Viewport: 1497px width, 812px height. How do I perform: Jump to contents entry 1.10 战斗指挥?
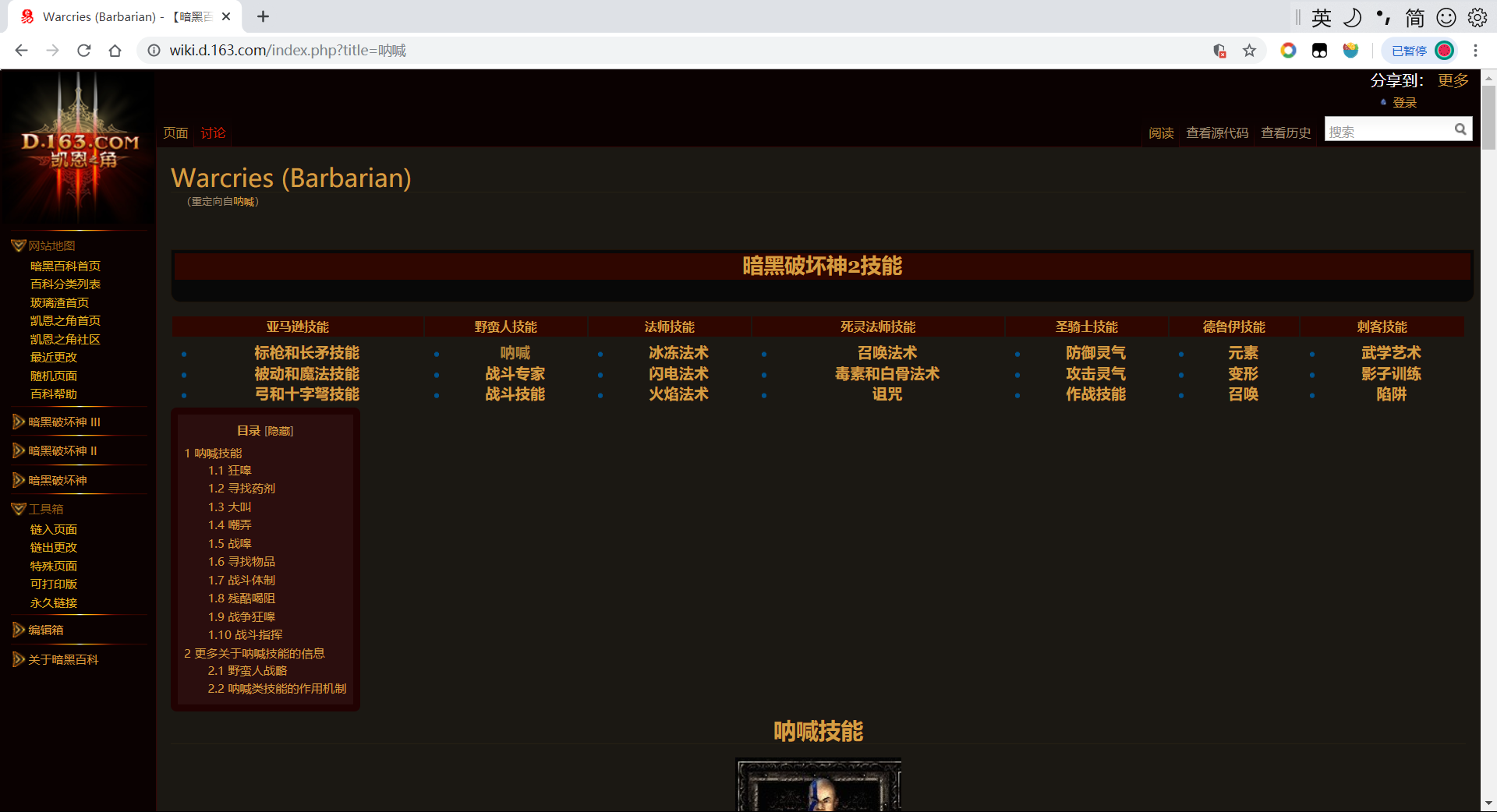click(x=246, y=635)
